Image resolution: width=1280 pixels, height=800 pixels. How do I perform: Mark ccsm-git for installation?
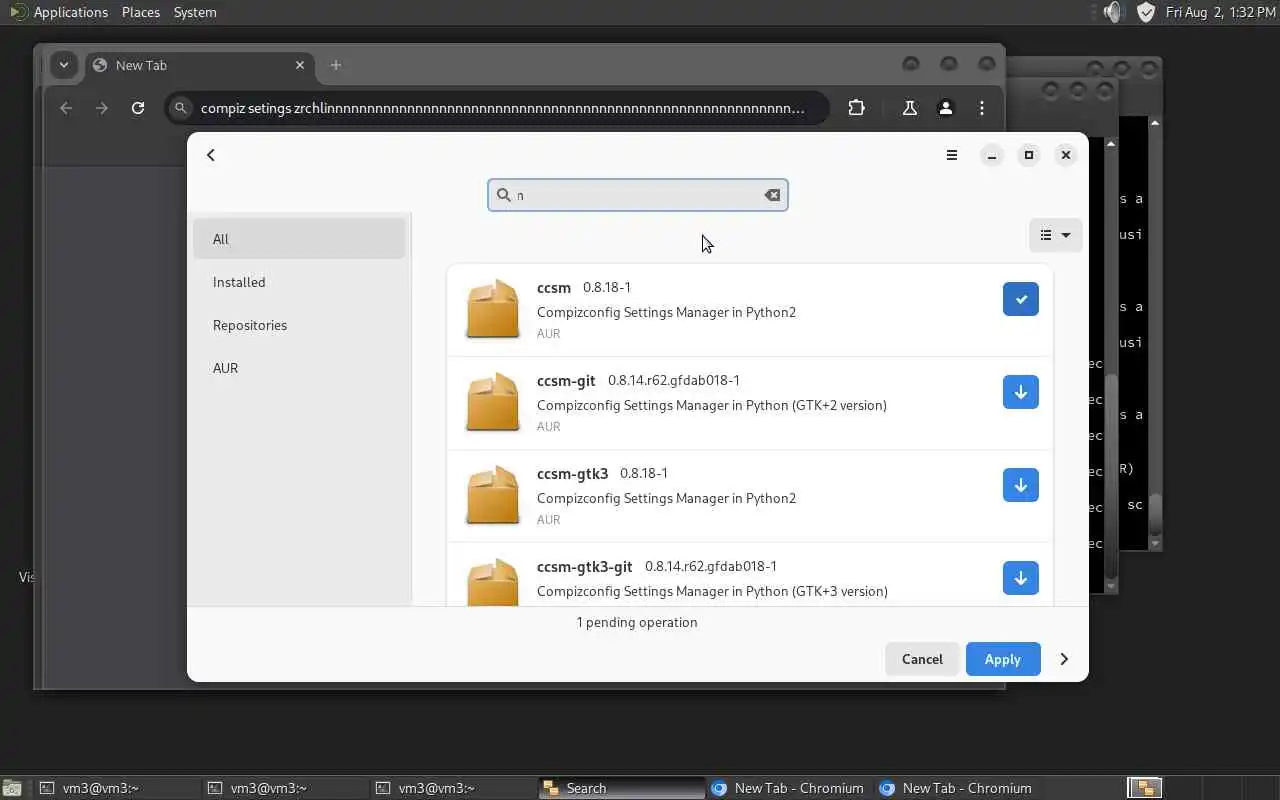point(1020,392)
